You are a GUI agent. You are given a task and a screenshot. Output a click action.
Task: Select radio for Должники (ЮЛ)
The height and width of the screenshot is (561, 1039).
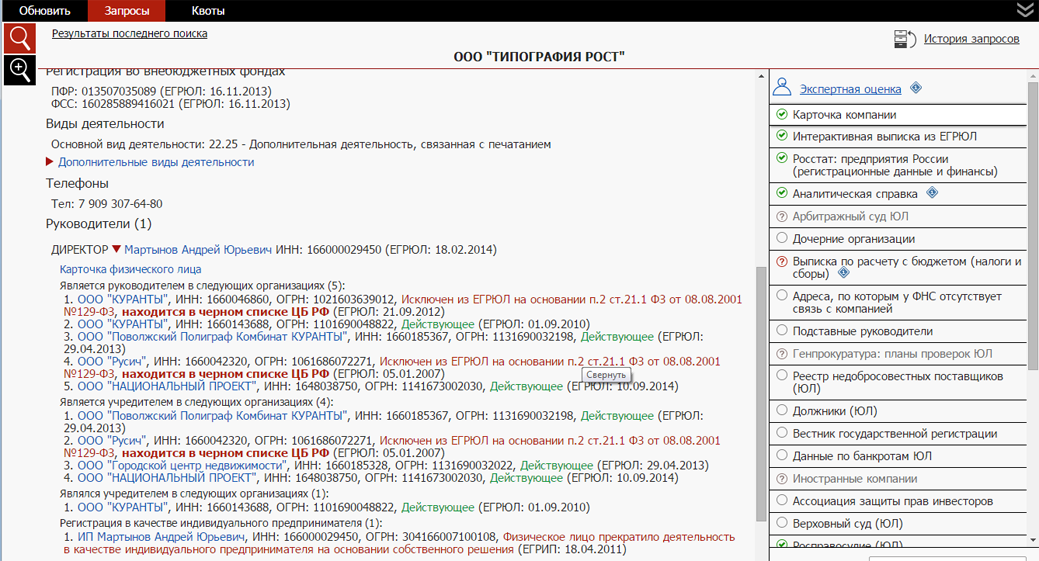[x=782, y=411]
